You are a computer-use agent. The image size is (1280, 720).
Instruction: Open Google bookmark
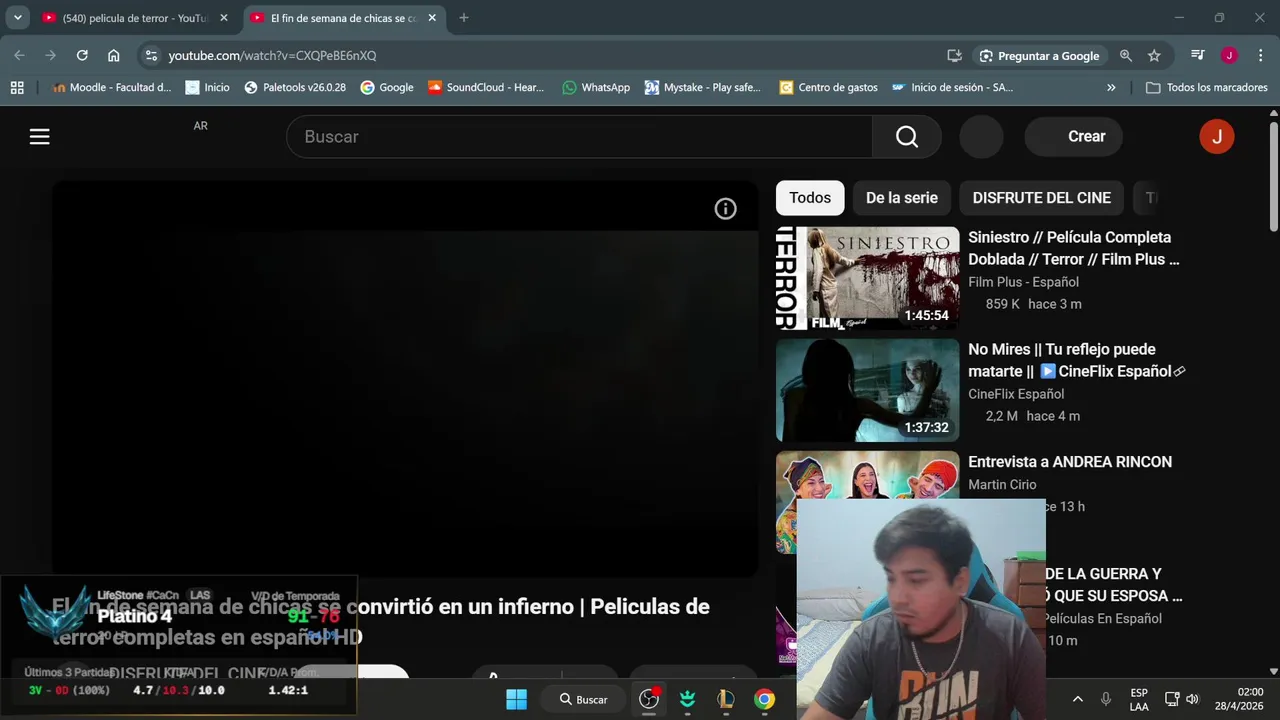point(387,88)
